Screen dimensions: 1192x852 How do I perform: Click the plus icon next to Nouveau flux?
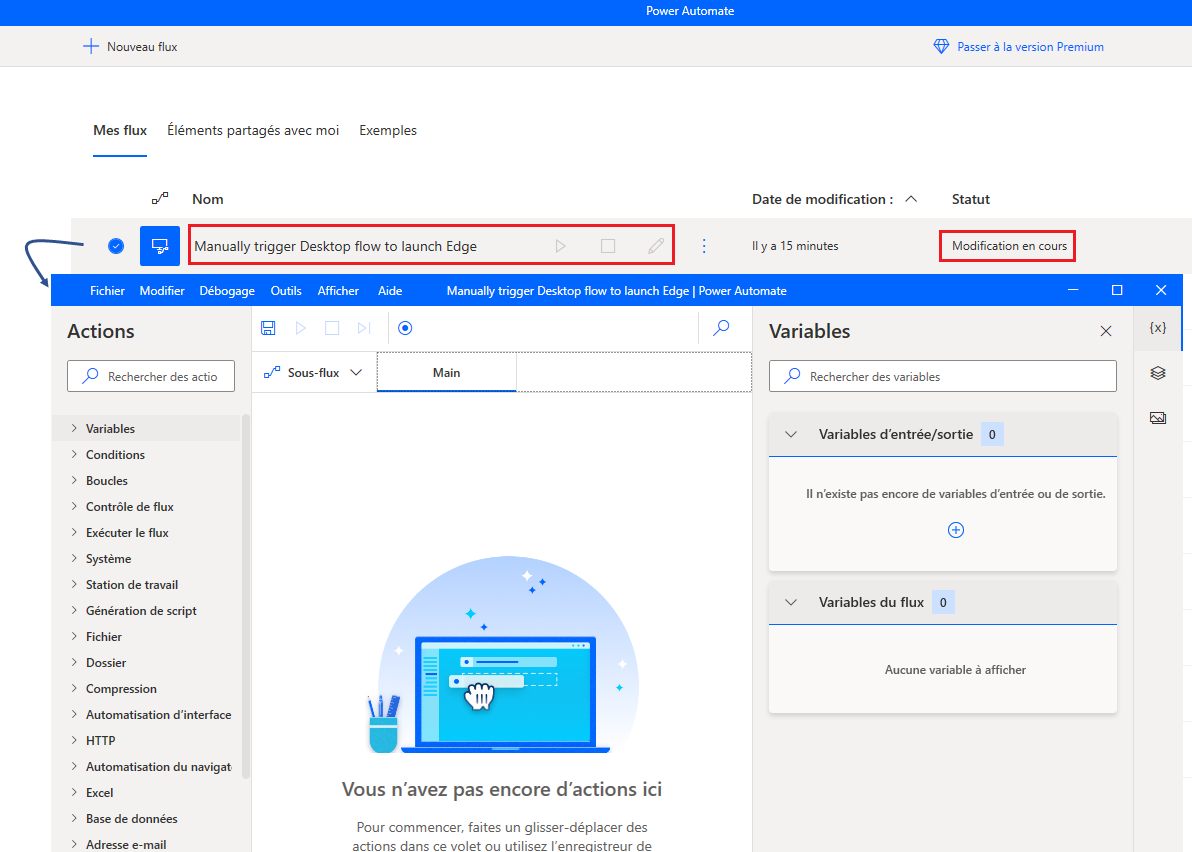point(90,46)
